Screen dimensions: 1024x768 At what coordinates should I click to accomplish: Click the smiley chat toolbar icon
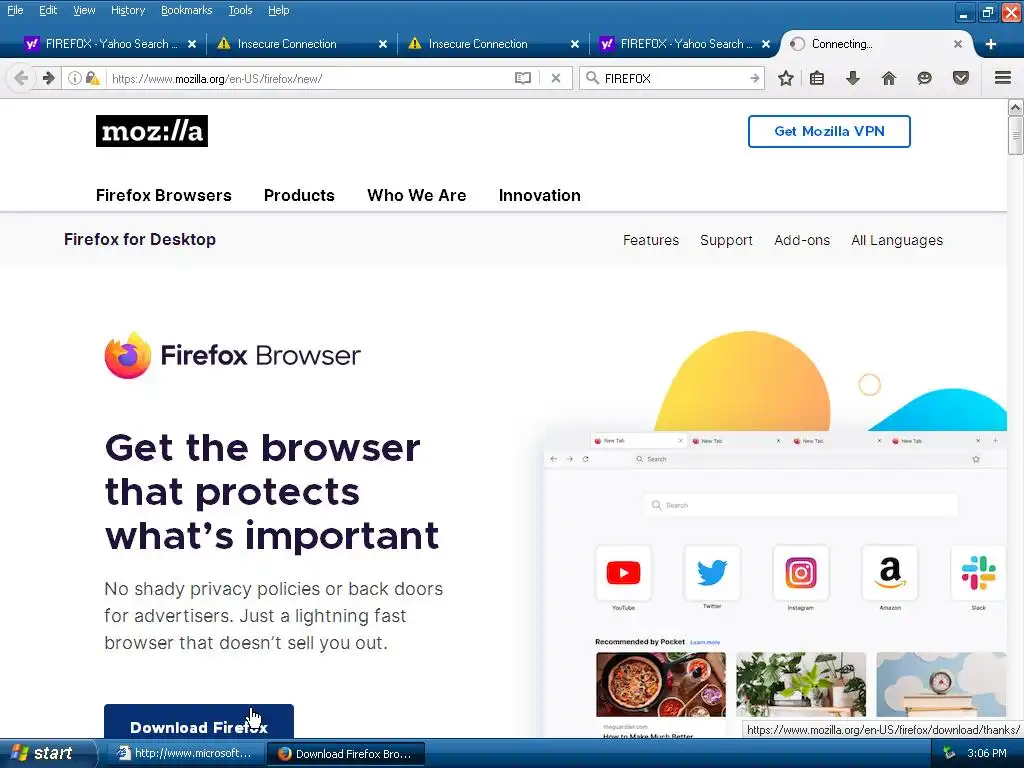click(924, 78)
